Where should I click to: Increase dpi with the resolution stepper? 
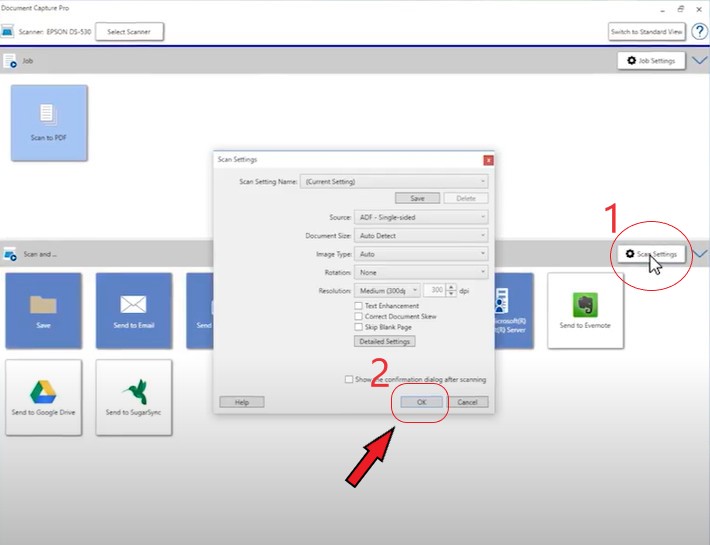coord(451,287)
